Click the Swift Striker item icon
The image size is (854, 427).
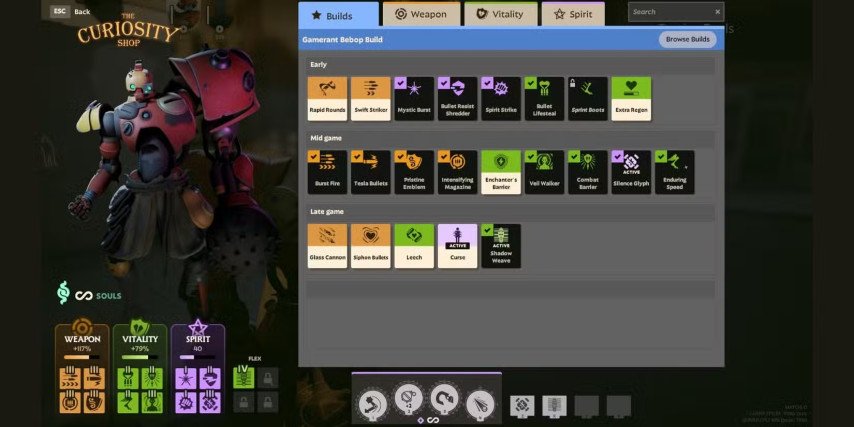(x=371, y=99)
